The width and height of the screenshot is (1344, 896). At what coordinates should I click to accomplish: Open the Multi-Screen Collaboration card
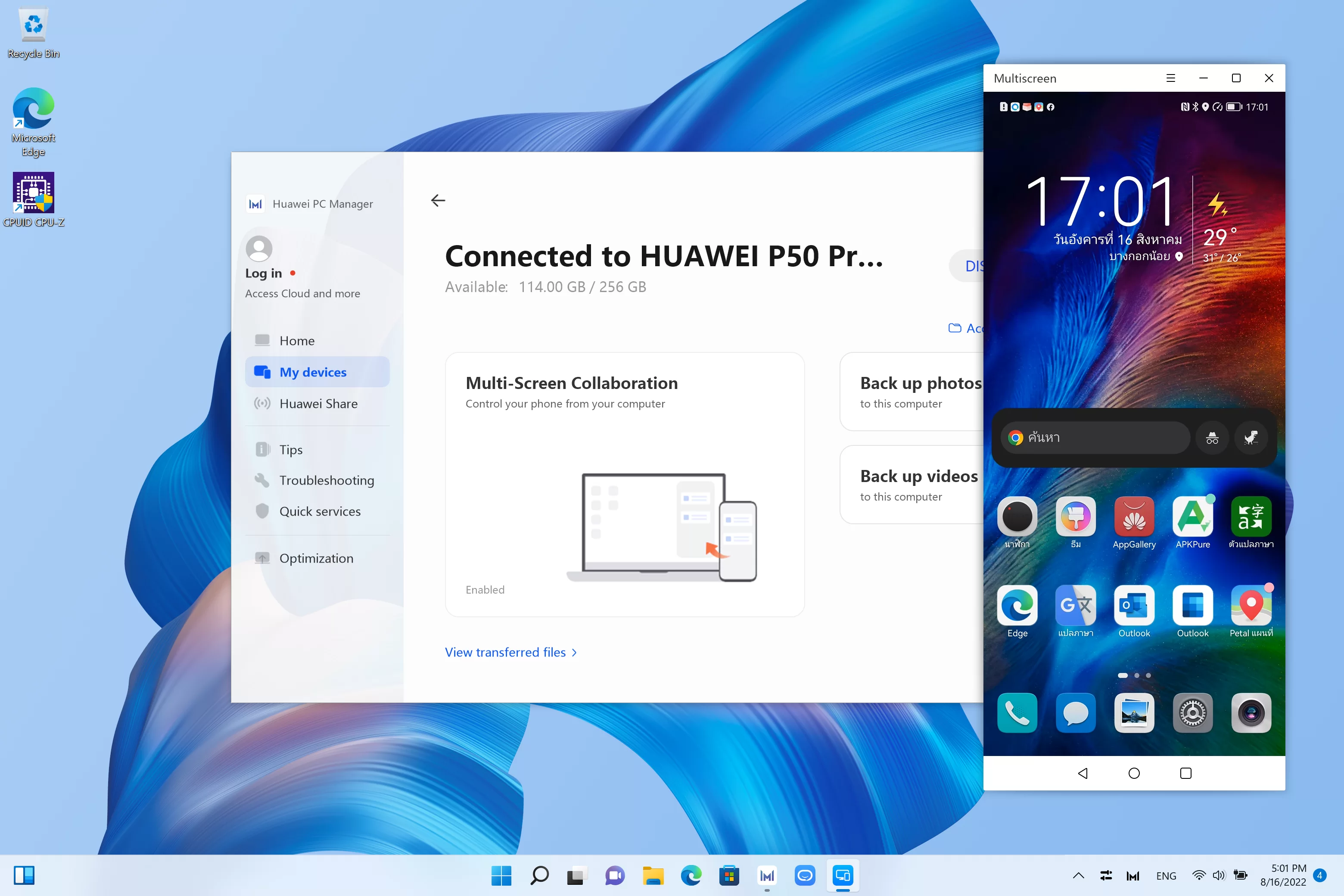click(x=625, y=485)
